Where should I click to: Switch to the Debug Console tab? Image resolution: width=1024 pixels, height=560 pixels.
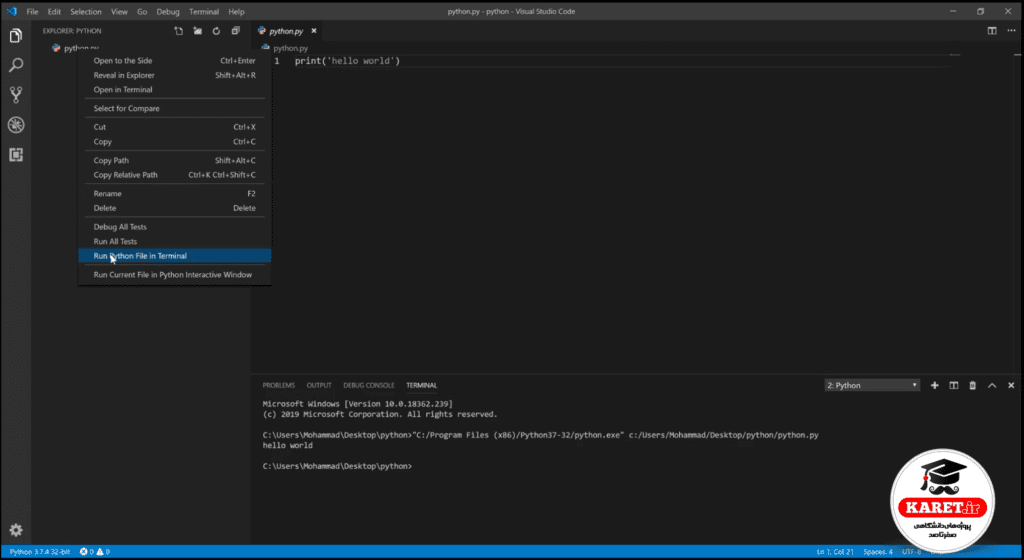click(369, 385)
